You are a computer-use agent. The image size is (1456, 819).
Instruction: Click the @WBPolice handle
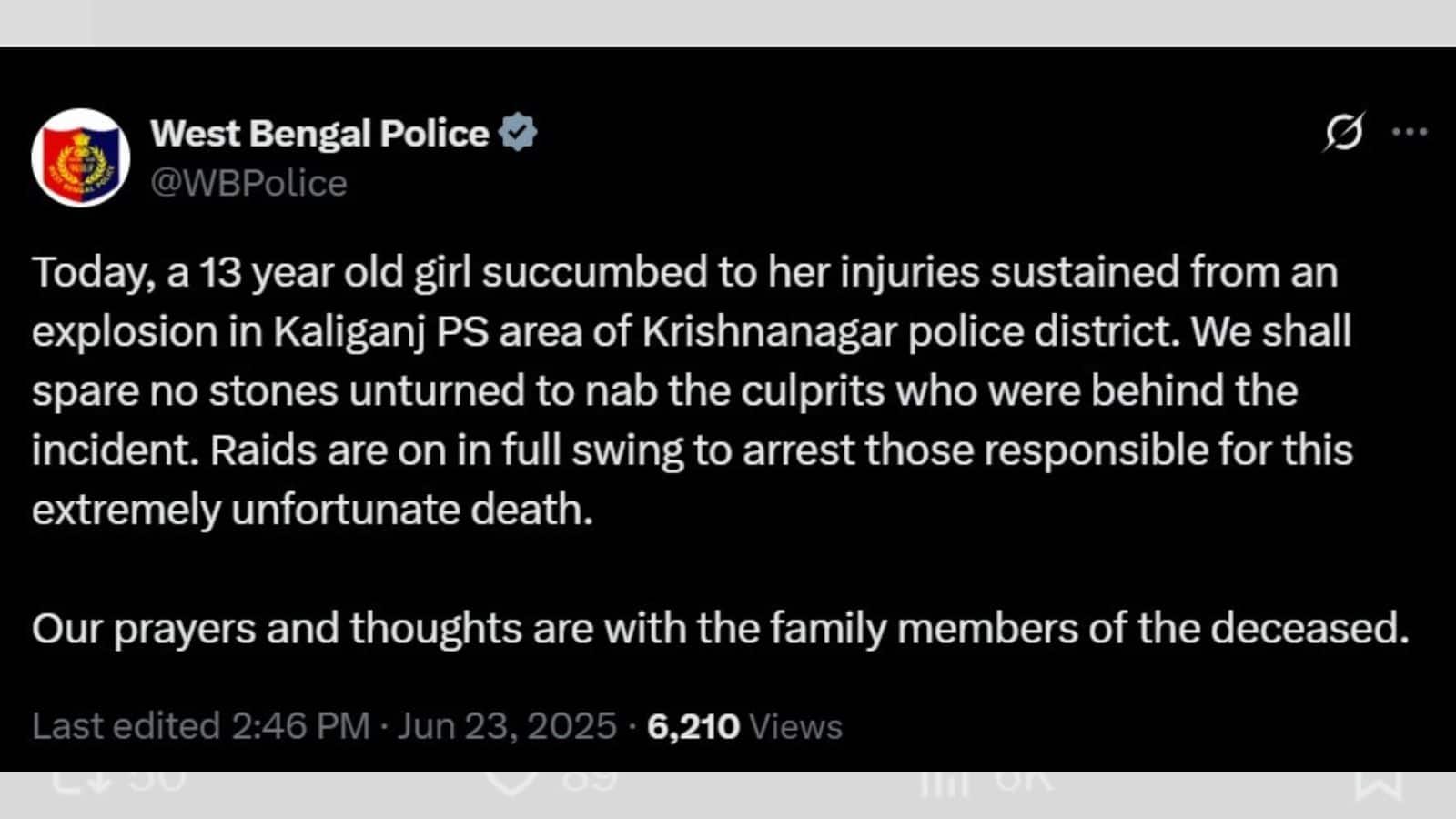[x=248, y=183]
